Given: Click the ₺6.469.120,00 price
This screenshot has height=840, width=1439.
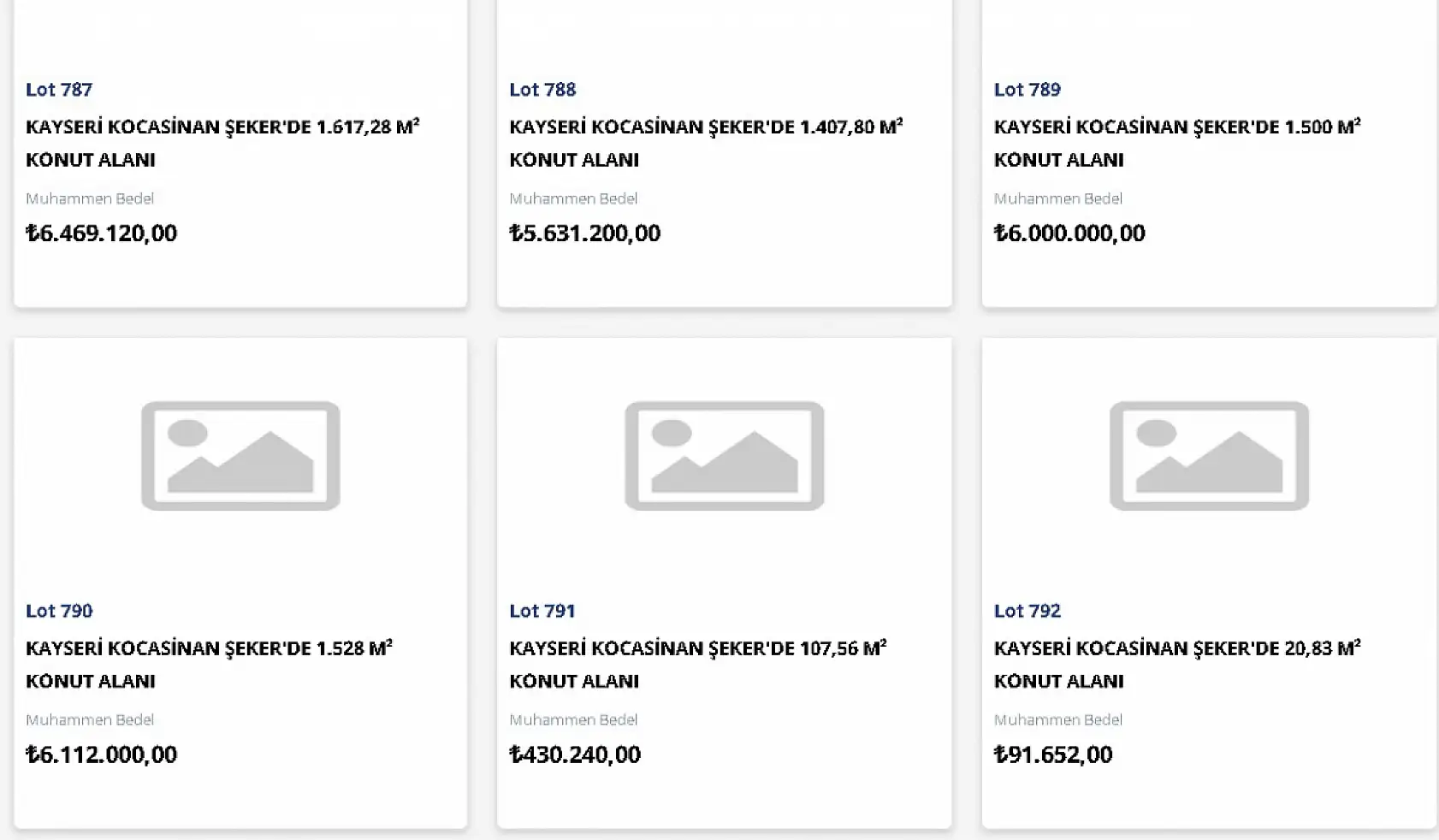Looking at the screenshot, I should pos(101,233).
